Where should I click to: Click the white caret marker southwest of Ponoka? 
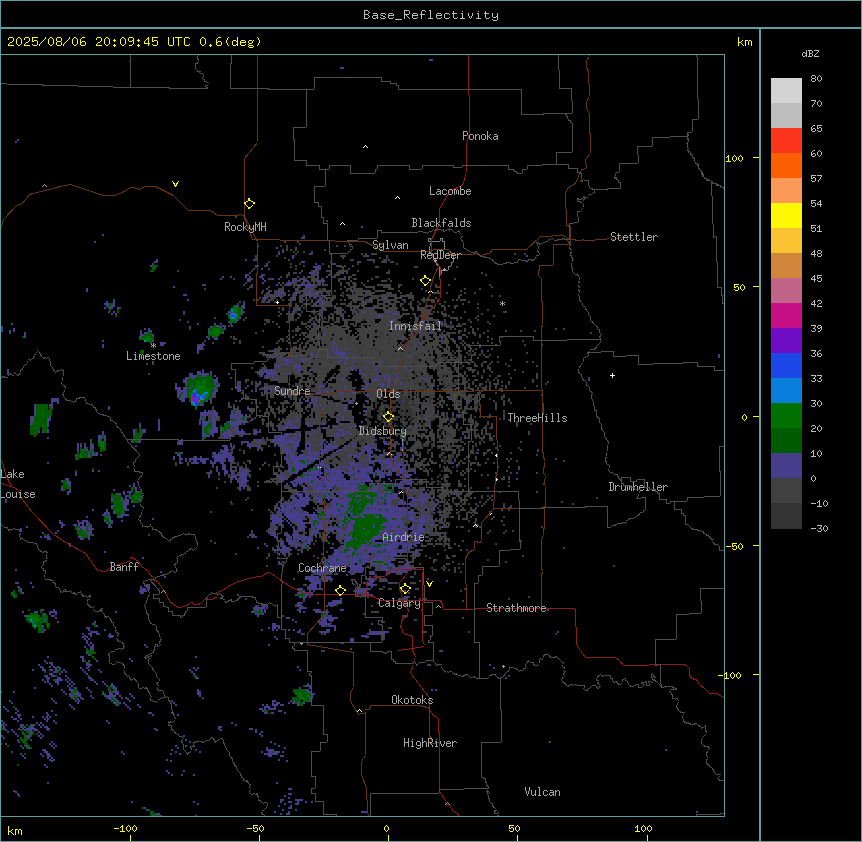tap(365, 147)
